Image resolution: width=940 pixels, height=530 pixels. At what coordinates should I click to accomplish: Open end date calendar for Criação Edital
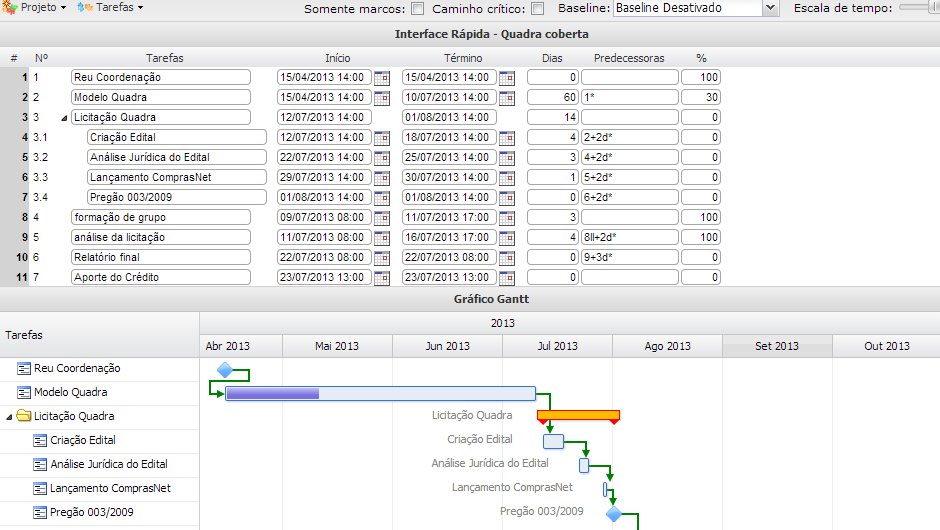click(507, 137)
